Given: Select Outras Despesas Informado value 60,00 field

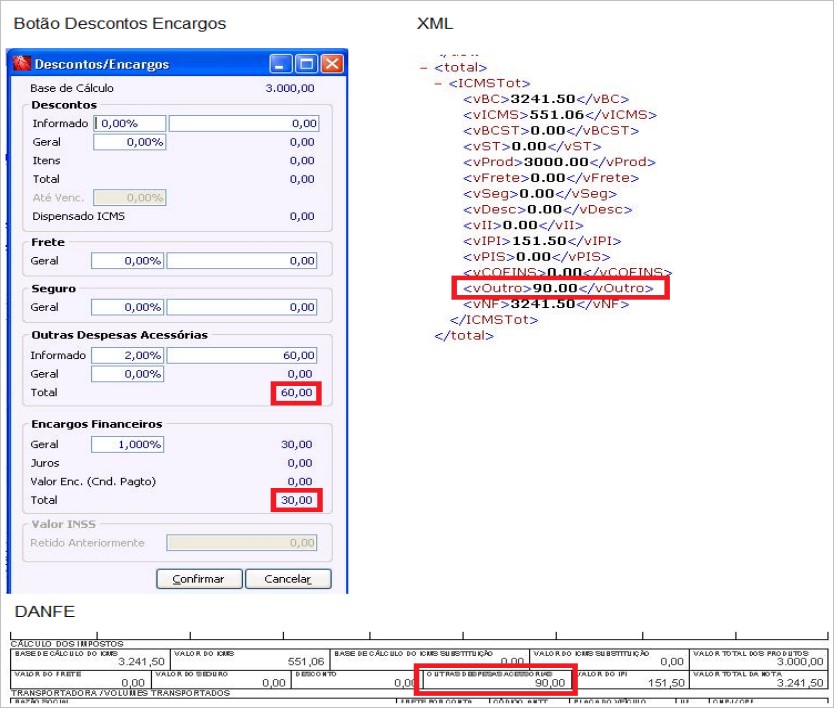Looking at the screenshot, I should (242, 356).
